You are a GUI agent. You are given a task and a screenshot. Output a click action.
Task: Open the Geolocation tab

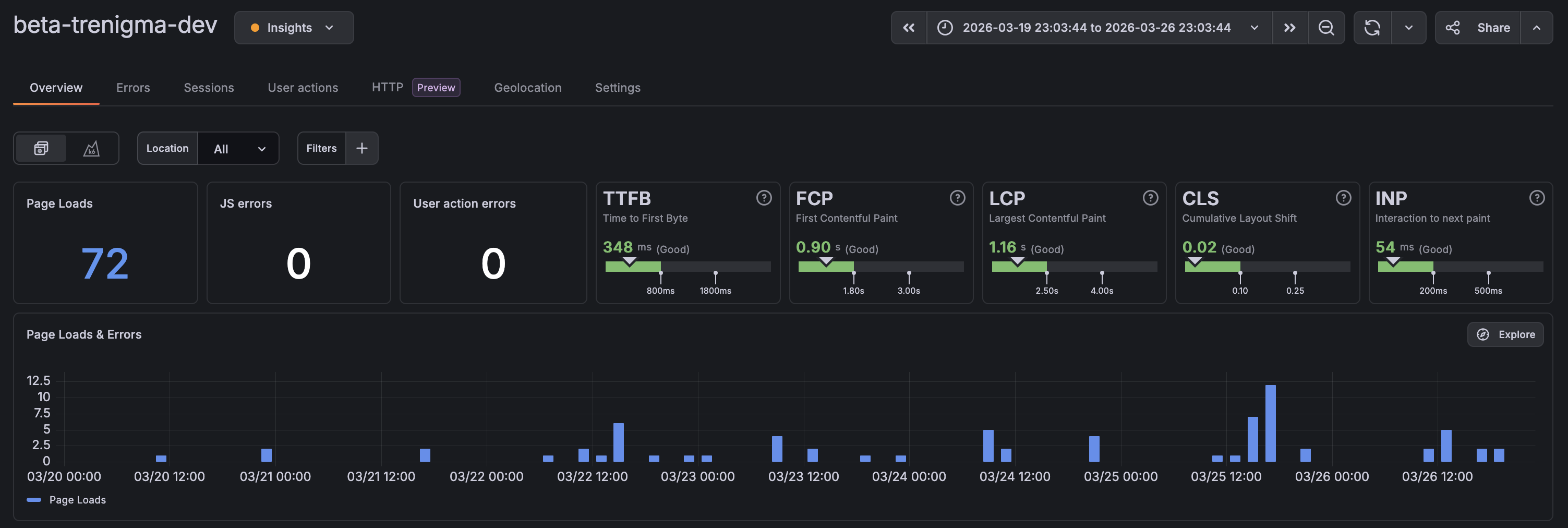[528, 87]
